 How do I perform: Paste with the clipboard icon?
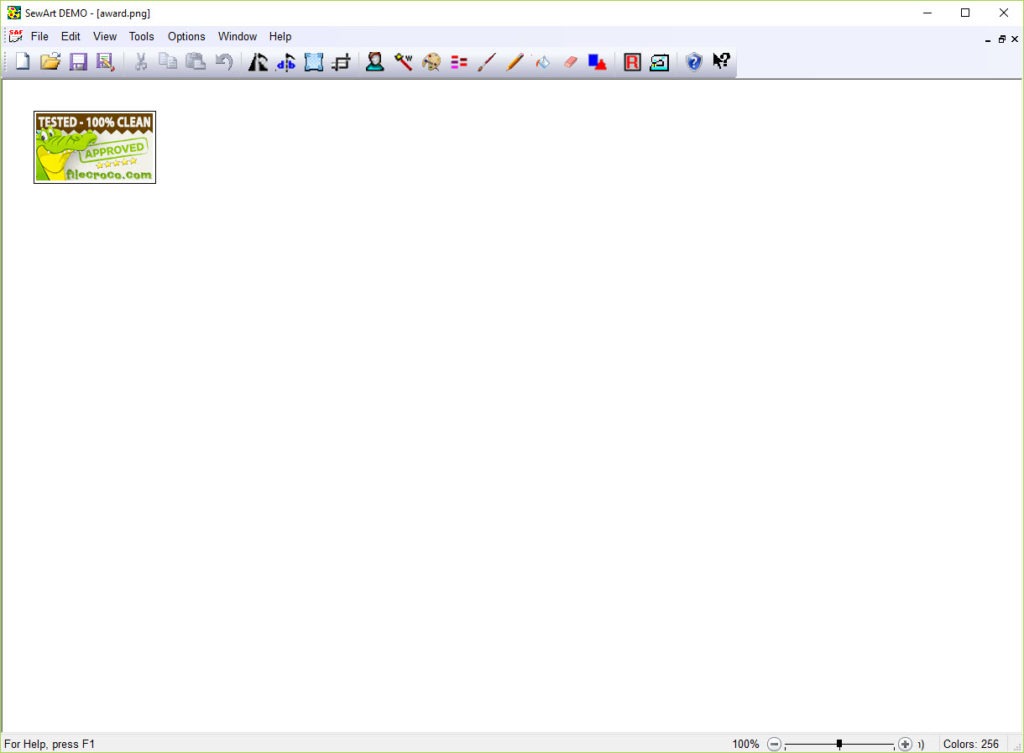[x=195, y=62]
